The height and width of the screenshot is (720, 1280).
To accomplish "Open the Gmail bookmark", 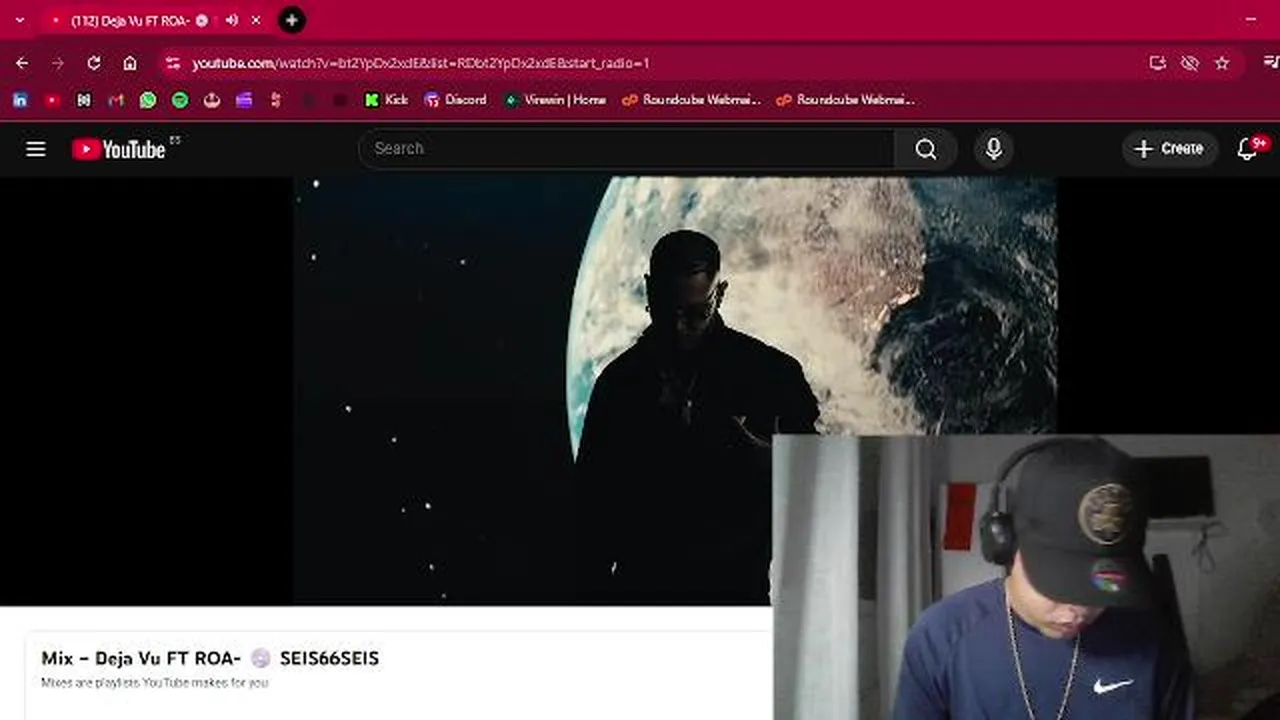I will tap(116, 100).
